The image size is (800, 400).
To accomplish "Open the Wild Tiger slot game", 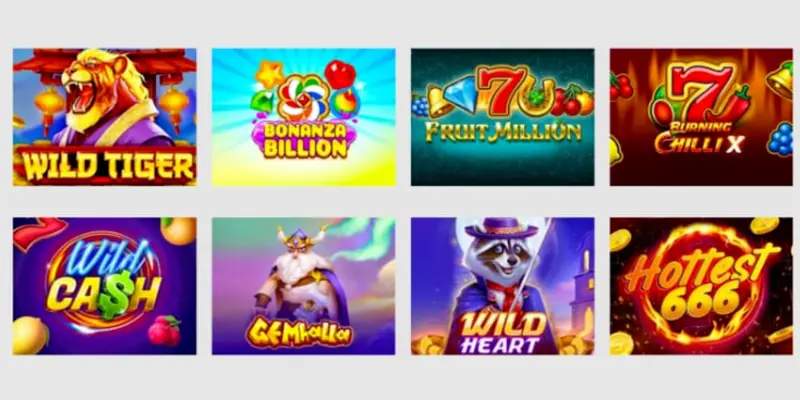I will [x=105, y=117].
